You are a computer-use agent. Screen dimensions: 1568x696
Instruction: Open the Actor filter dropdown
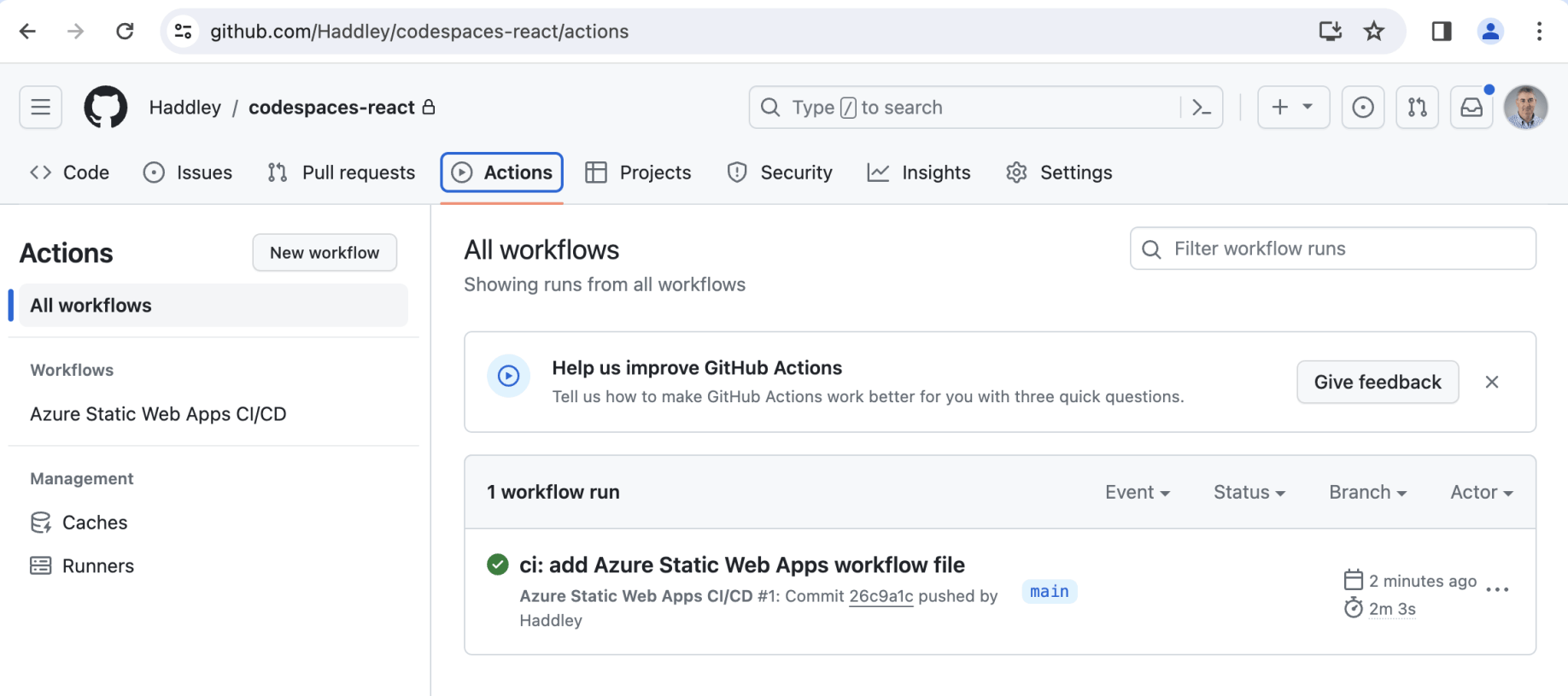point(1481,493)
